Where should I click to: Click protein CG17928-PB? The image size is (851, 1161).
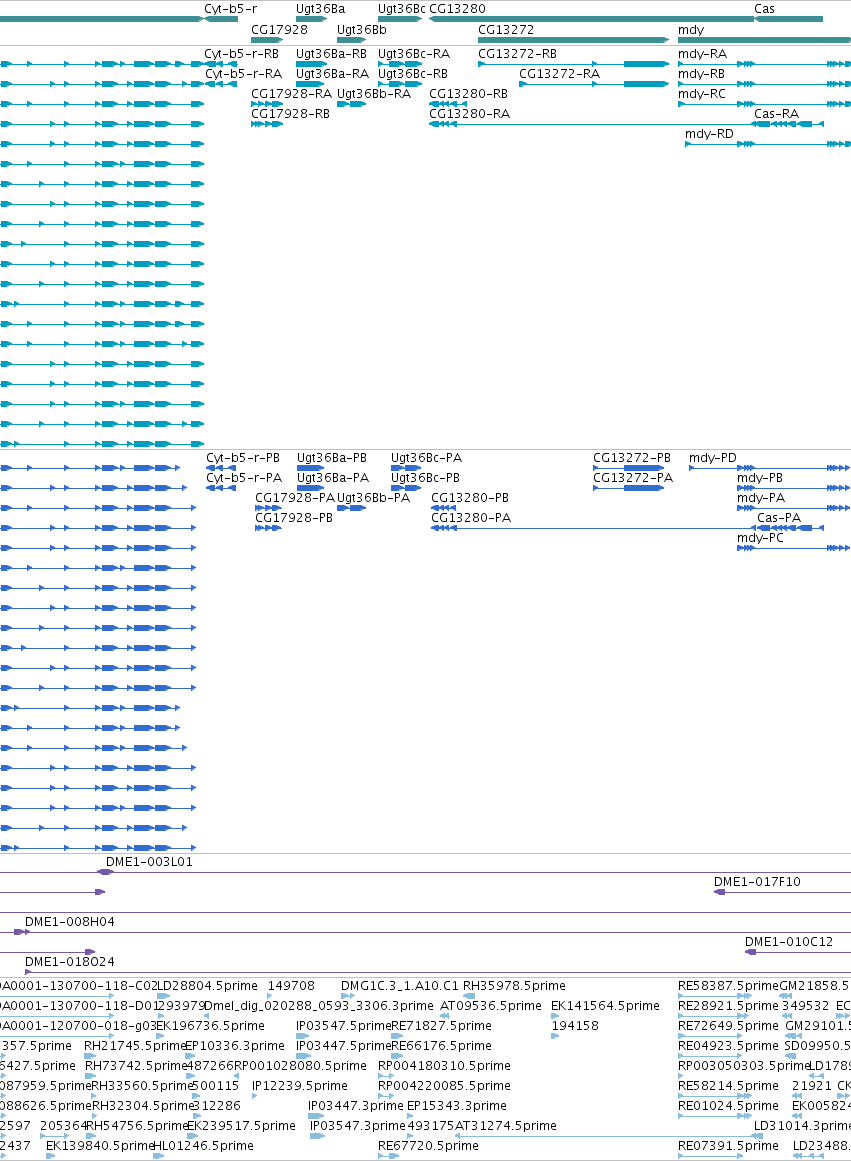294,518
